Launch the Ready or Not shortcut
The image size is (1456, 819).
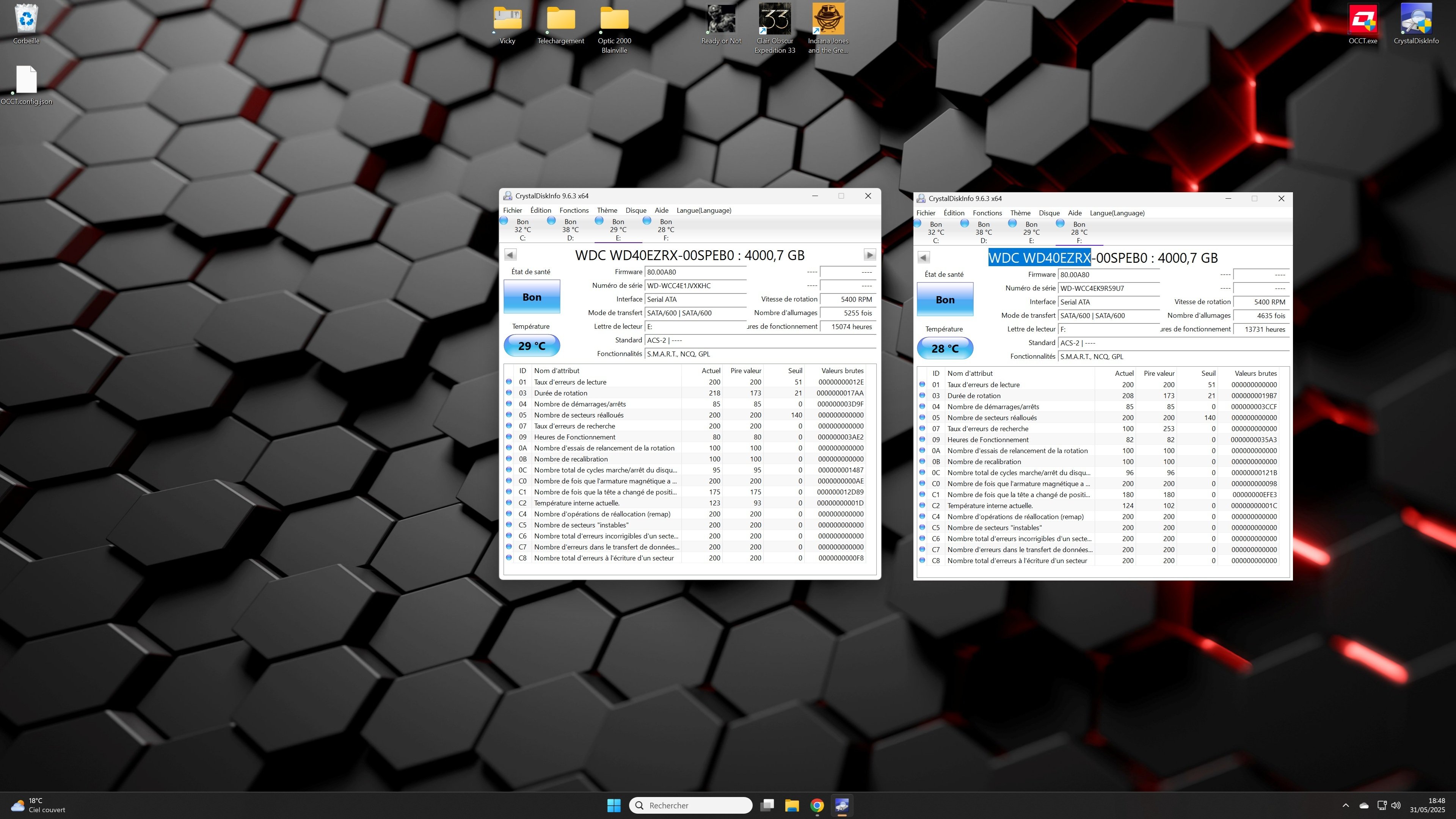point(721,24)
